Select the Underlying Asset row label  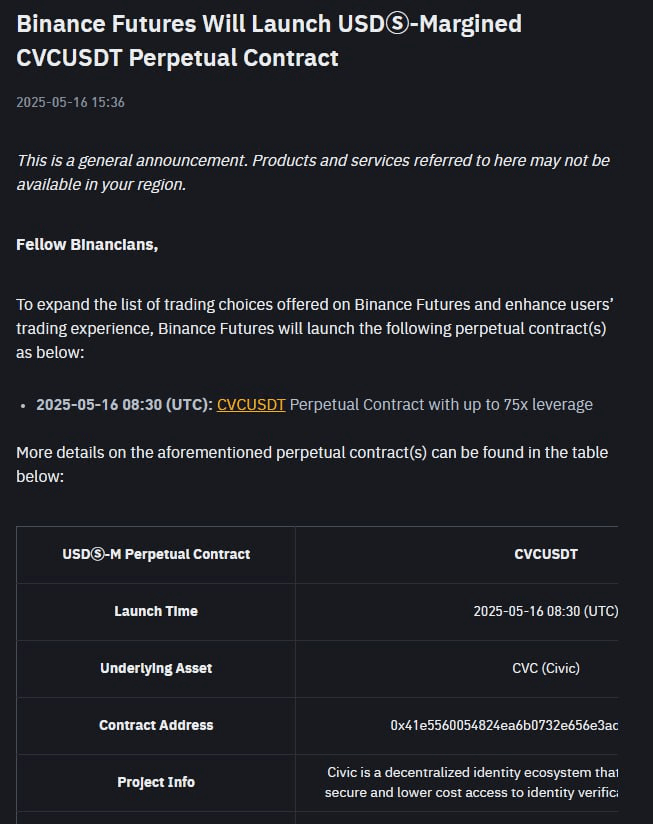point(156,668)
